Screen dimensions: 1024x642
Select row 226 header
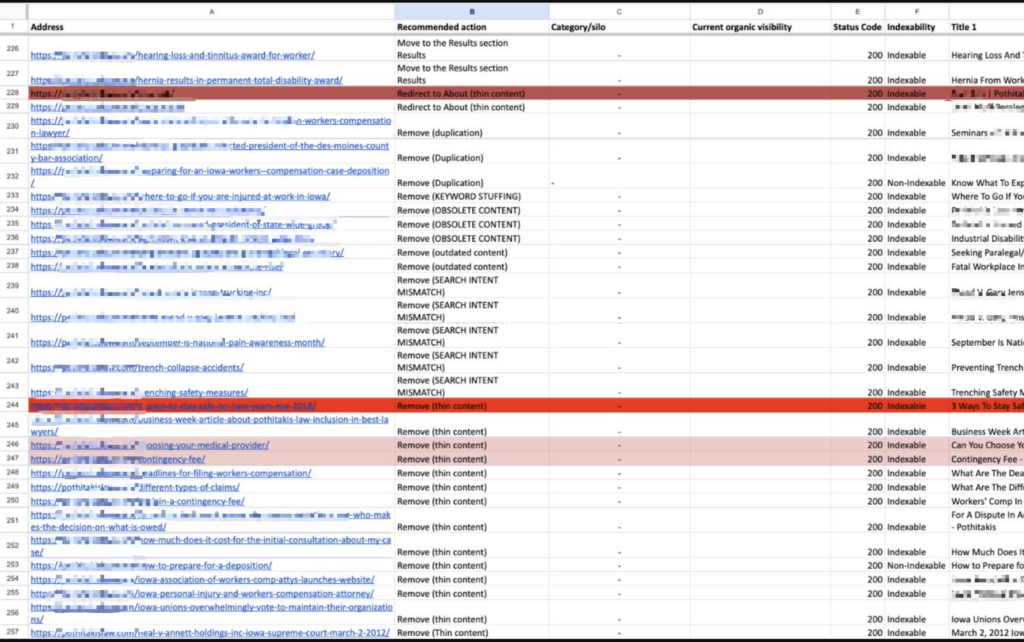pos(13,49)
